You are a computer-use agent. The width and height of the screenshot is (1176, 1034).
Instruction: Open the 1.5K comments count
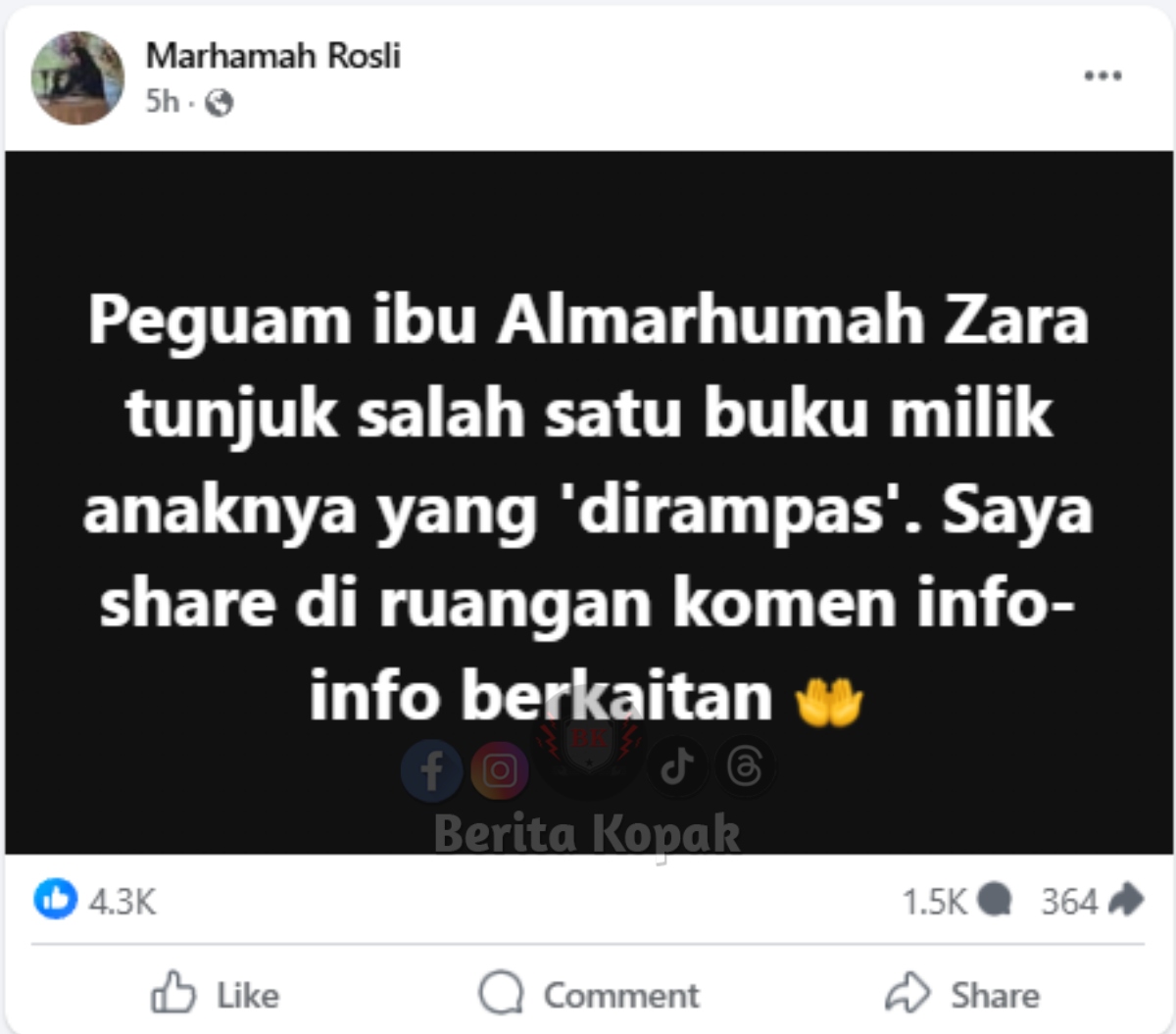tap(934, 901)
